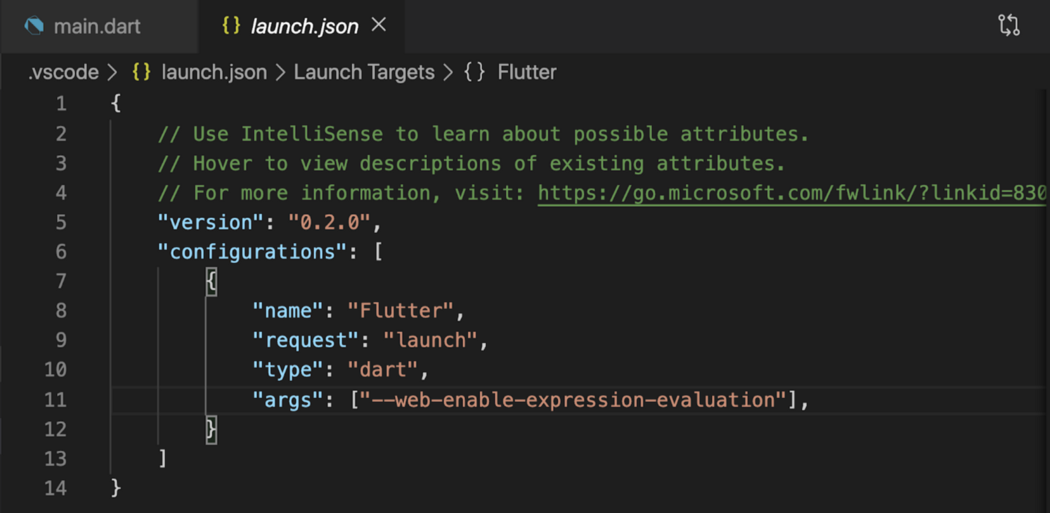The image size is (1050, 513).
Task: Expand the Launch Targets breadcrumb
Action: (x=363, y=72)
